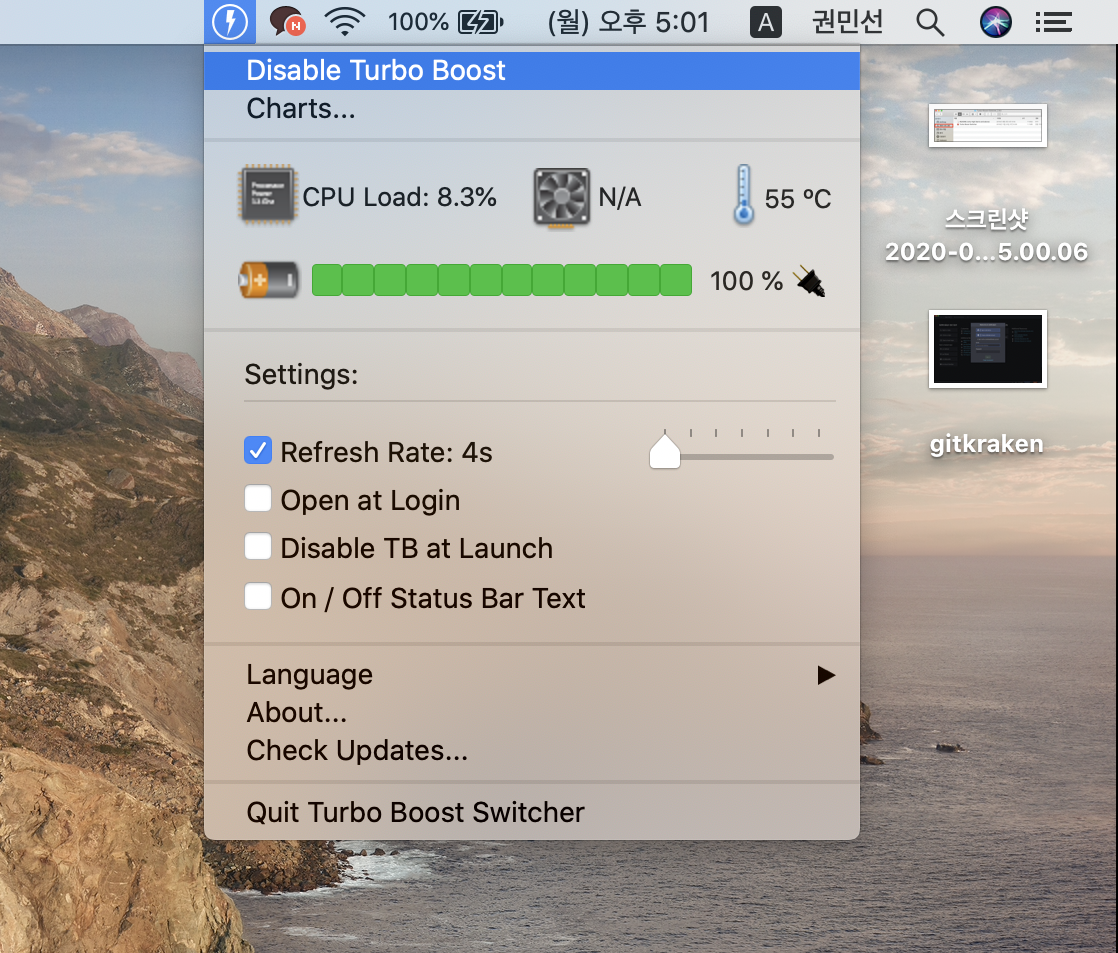Uncheck the Refresh Rate checkbox
This screenshot has height=953, width=1118.
pyautogui.click(x=258, y=450)
